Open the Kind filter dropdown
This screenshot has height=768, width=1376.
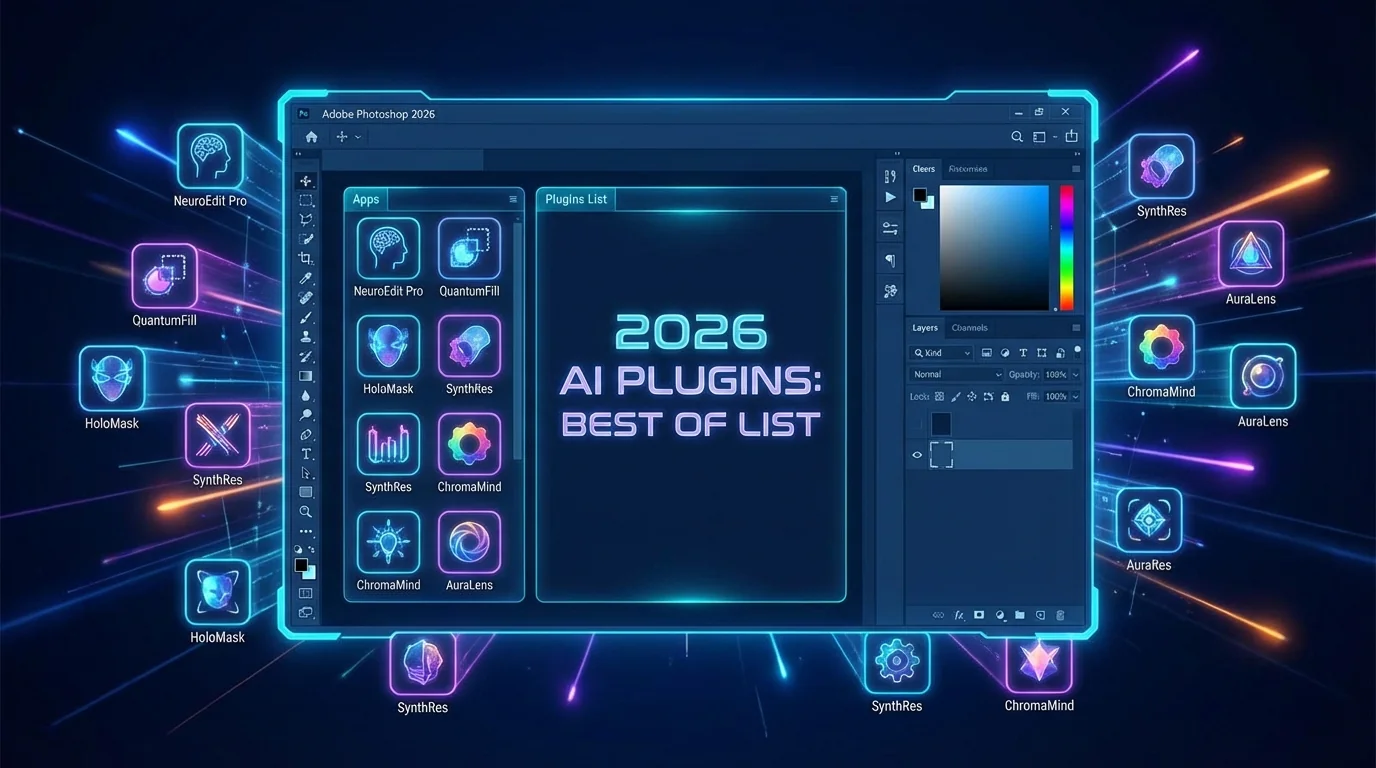click(x=941, y=353)
